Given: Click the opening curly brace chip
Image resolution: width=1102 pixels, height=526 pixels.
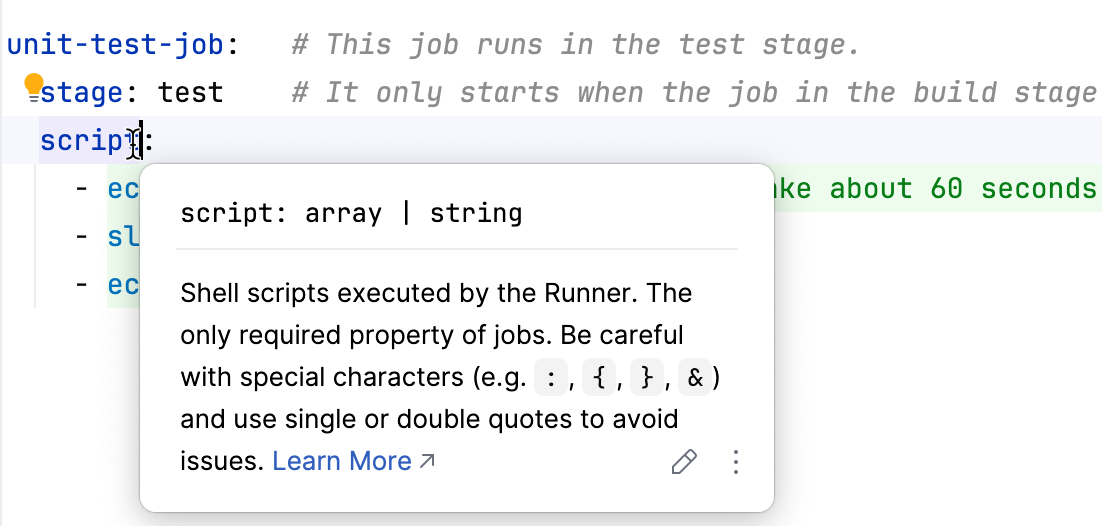Looking at the screenshot, I should [x=597, y=378].
